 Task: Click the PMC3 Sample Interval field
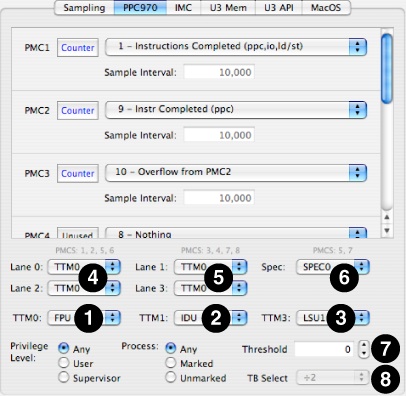pos(219,198)
